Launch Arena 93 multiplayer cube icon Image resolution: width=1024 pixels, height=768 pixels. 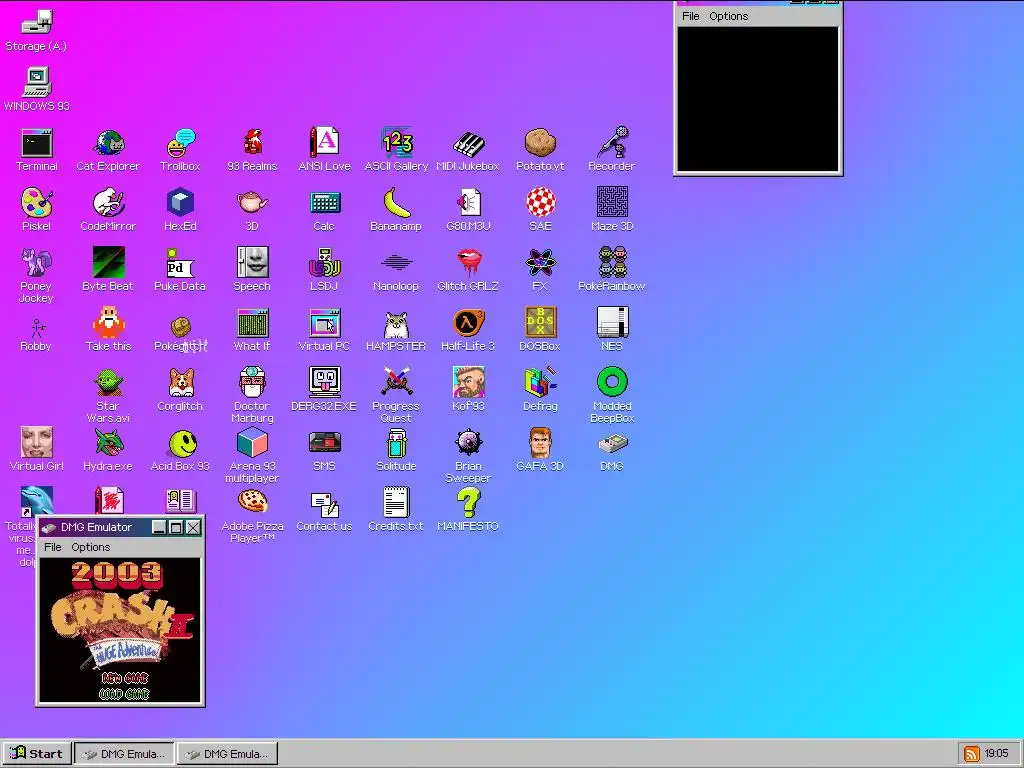(x=252, y=456)
